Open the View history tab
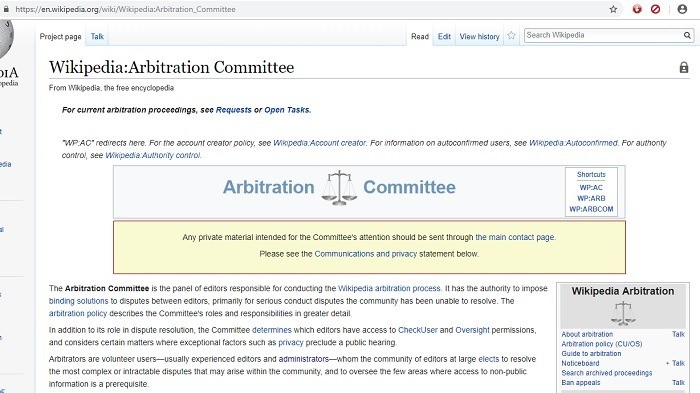 pos(479,37)
